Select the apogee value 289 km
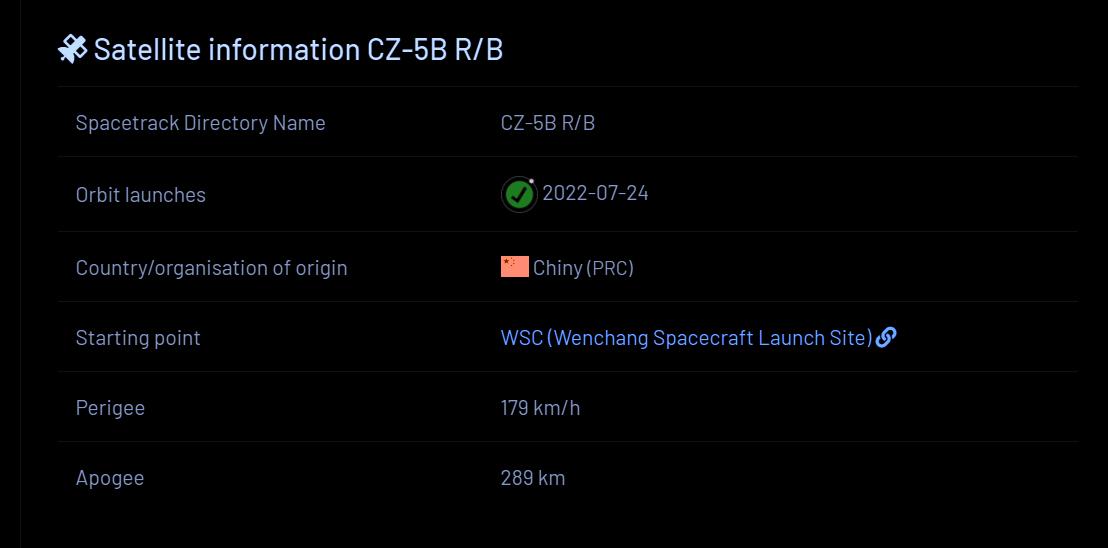 pyautogui.click(x=532, y=478)
